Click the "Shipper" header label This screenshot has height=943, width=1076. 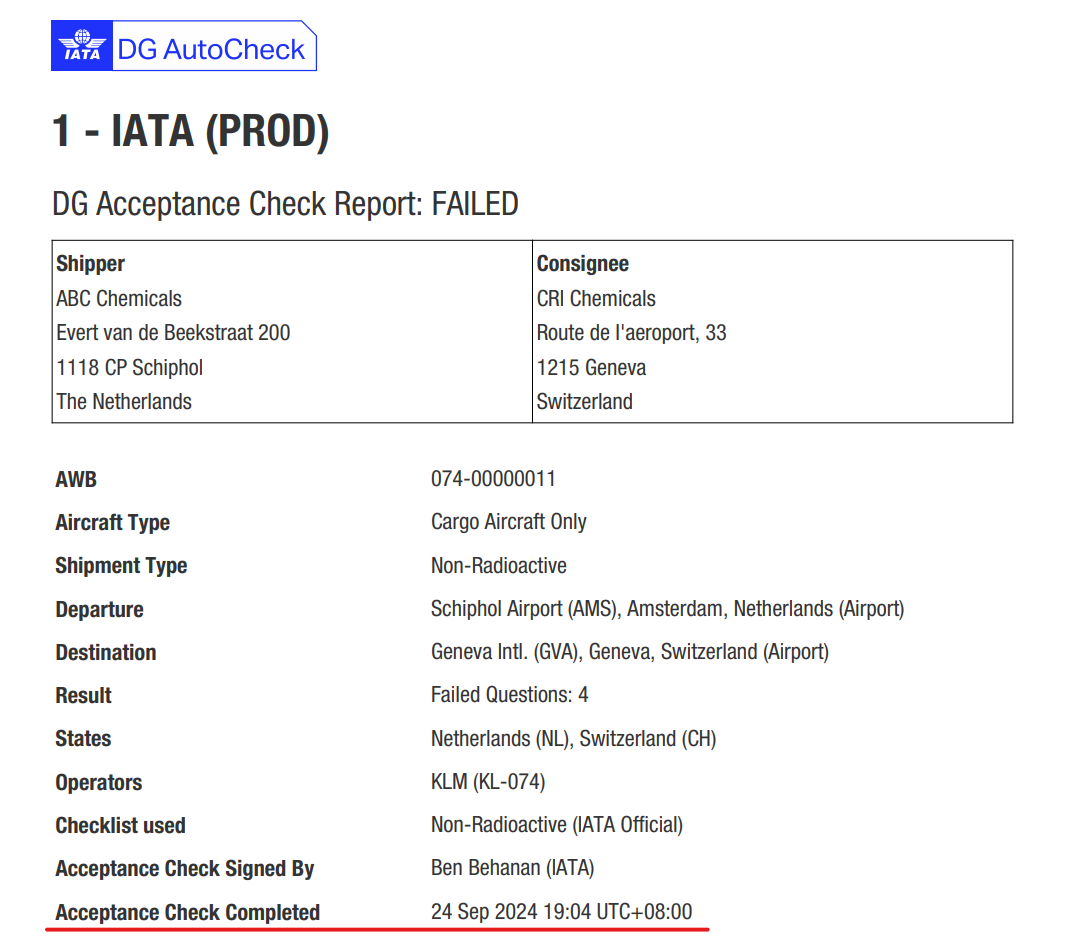[91, 264]
